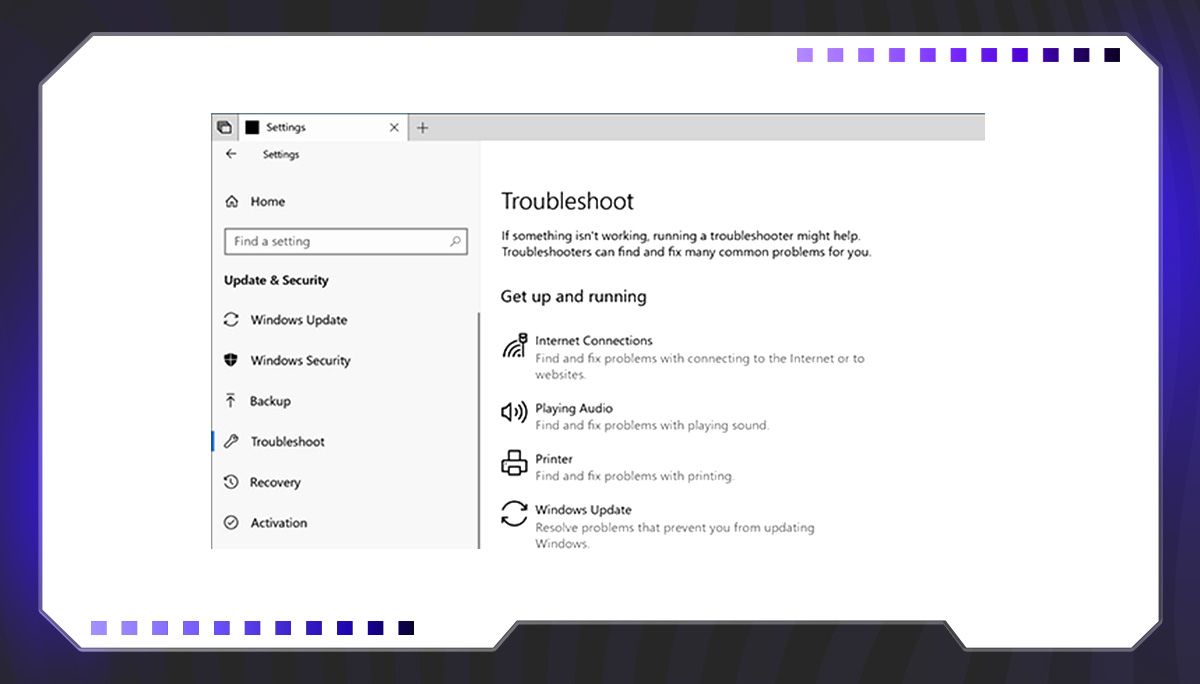Click the Internet Connections troubleshooter icon
This screenshot has width=1200, height=684.
(514, 346)
